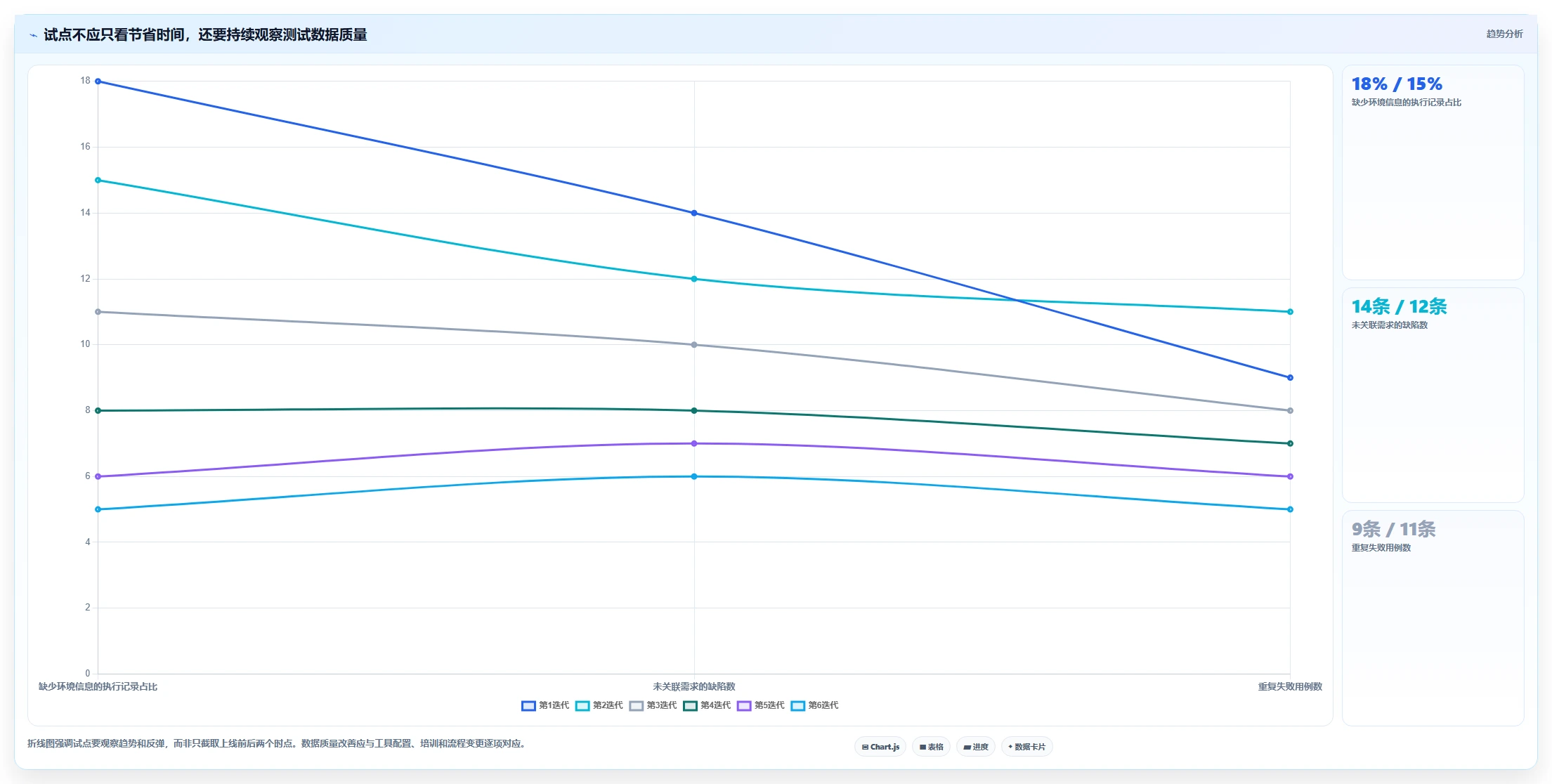The image size is (1552, 784).
Task: Click x-axis label 缺少环境信息的执行记录占比
Action: pos(98,687)
